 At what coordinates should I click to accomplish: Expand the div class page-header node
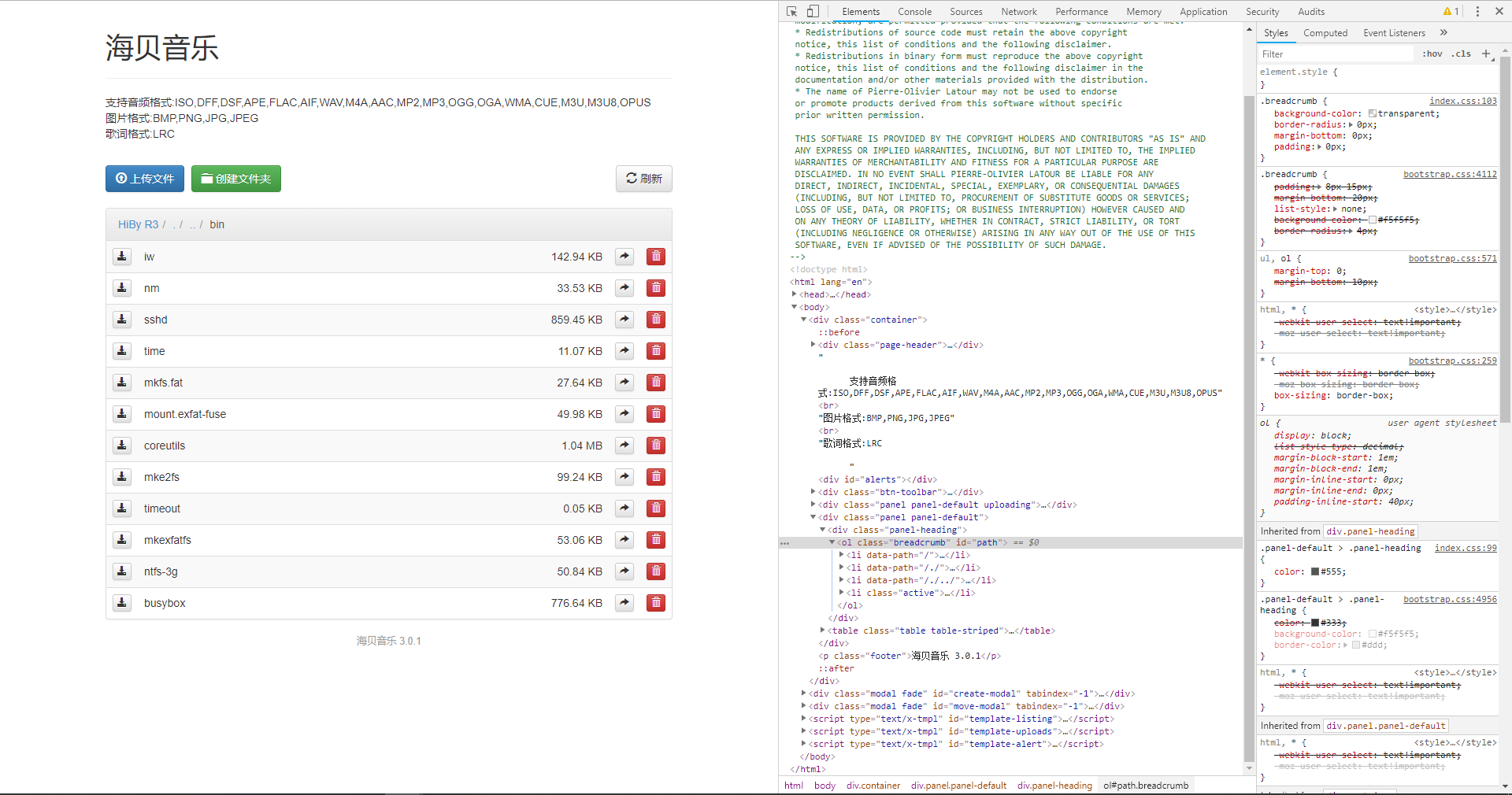[813, 345]
